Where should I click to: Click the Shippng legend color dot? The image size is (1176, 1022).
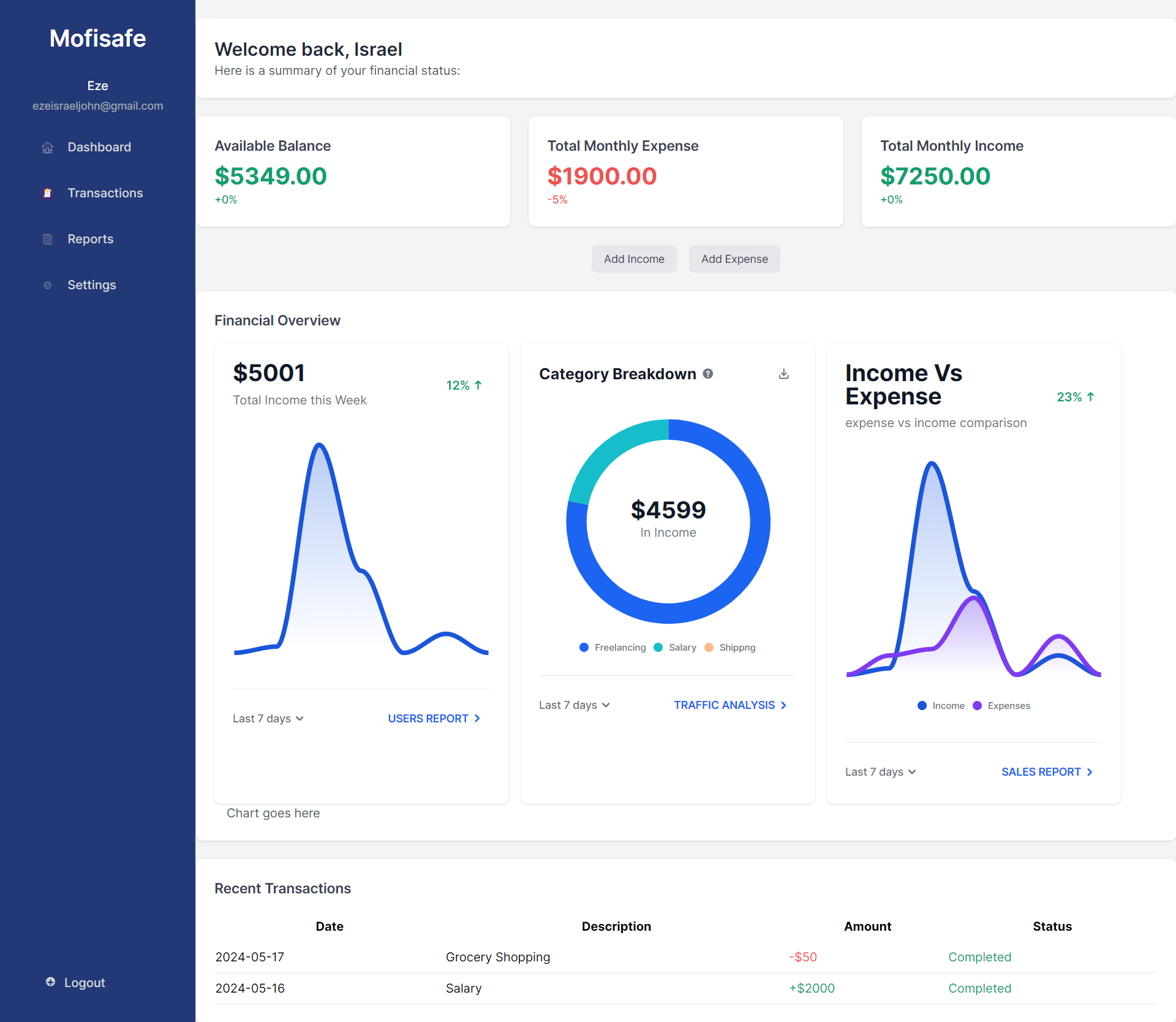click(x=709, y=648)
